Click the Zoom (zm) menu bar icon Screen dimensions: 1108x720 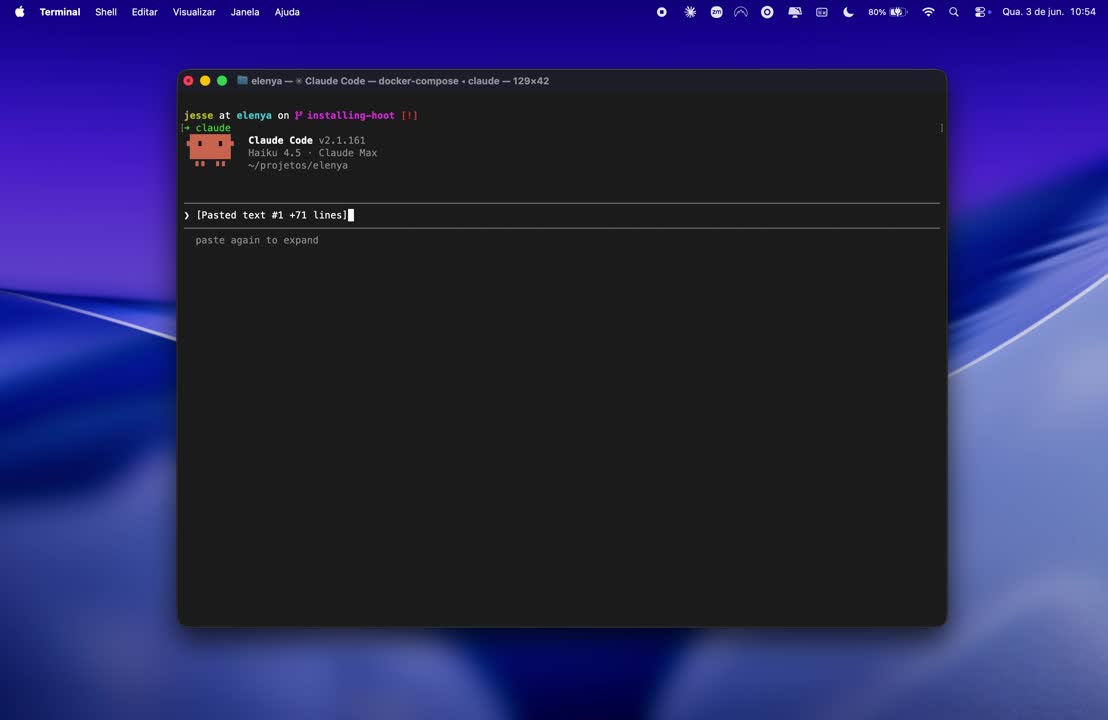716,12
